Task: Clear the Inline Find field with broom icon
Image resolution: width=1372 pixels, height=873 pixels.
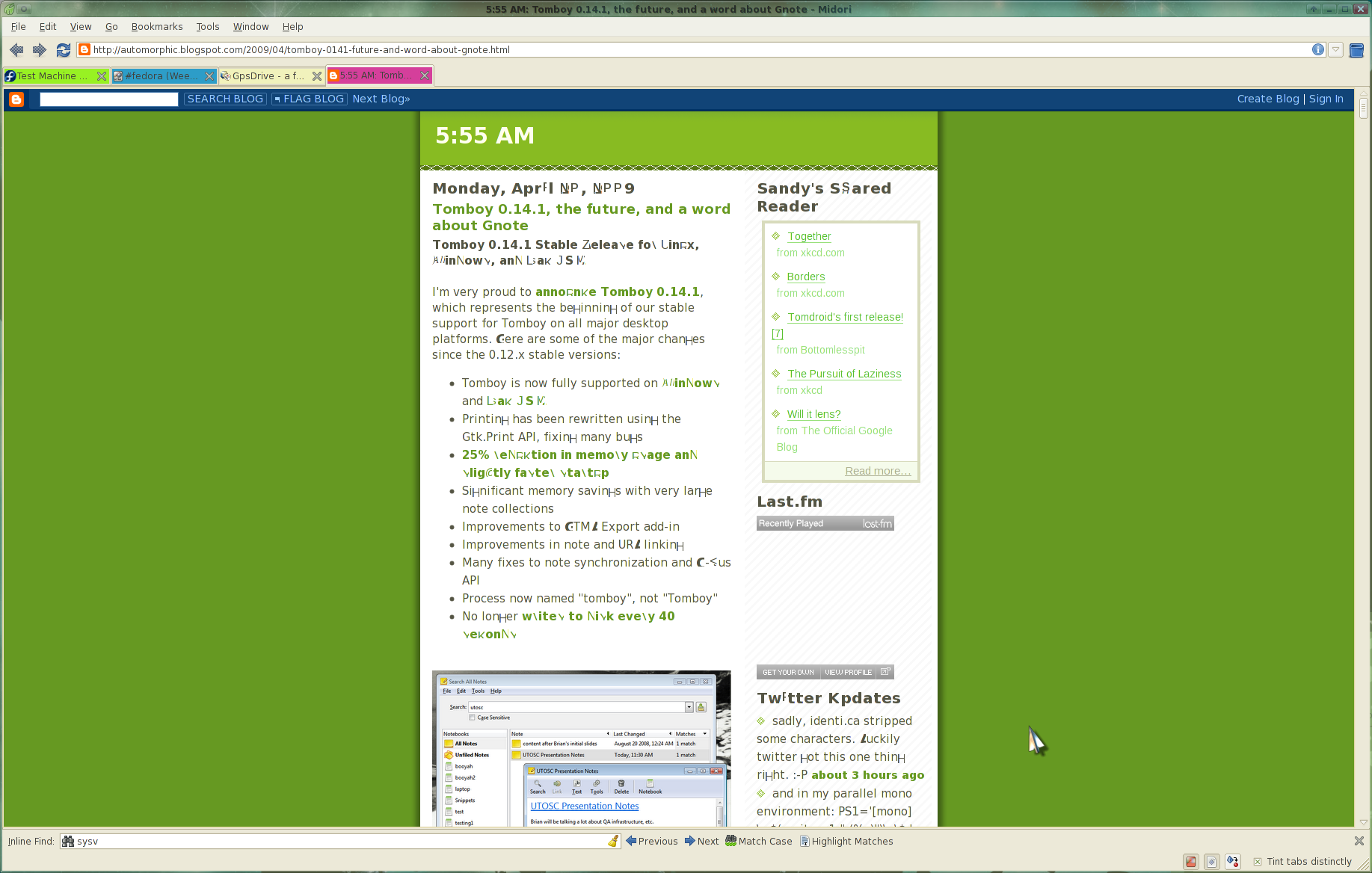Action: 613,841
